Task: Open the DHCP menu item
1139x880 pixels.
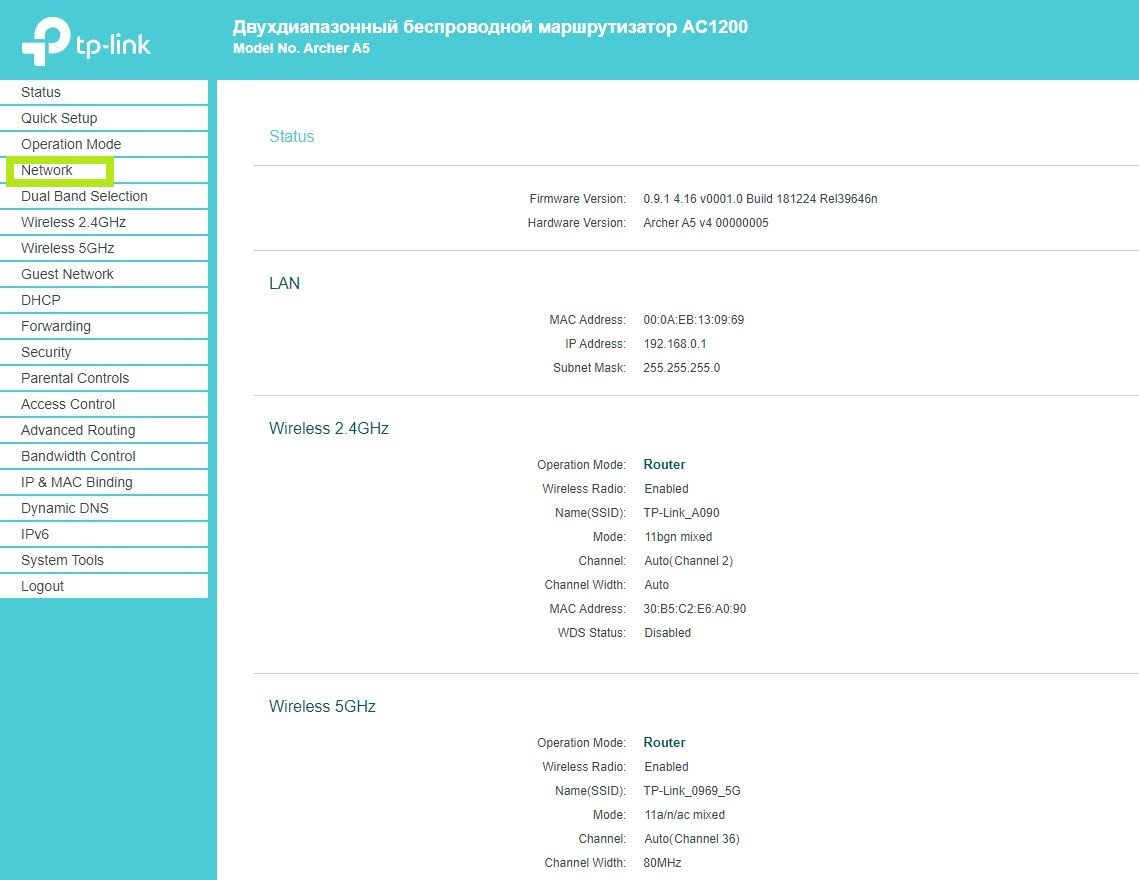Action: click(41, 300)
